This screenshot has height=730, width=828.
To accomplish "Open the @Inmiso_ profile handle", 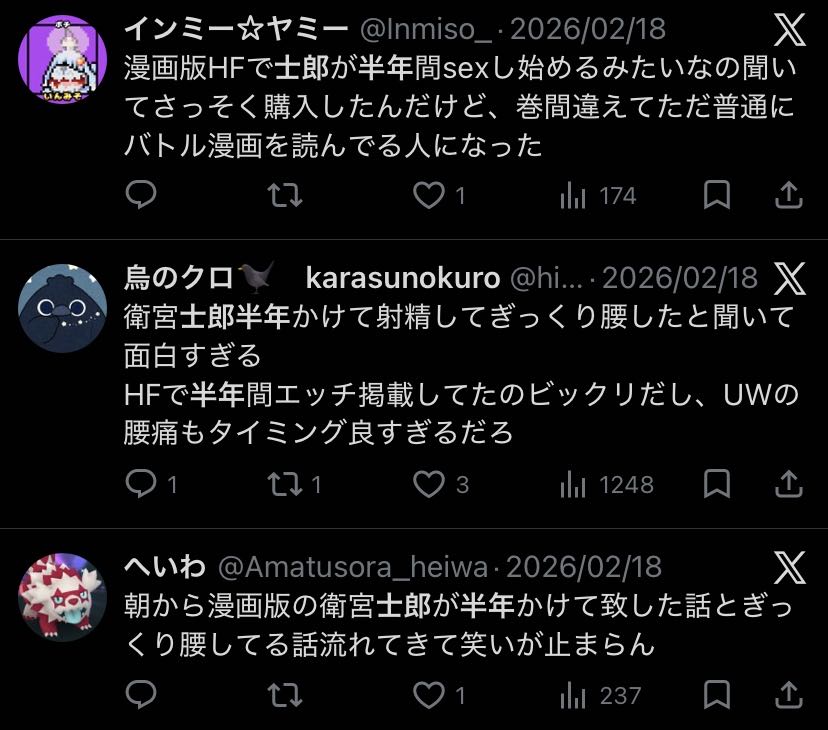I will (426, 29).
